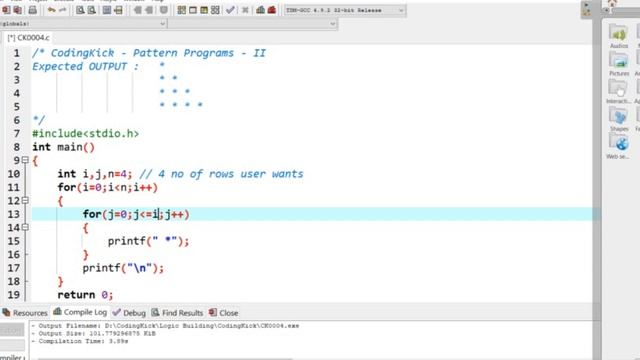640x360 pixels.
Task: Click the floating tool icon at top right
Action: (x=586, y=9)
